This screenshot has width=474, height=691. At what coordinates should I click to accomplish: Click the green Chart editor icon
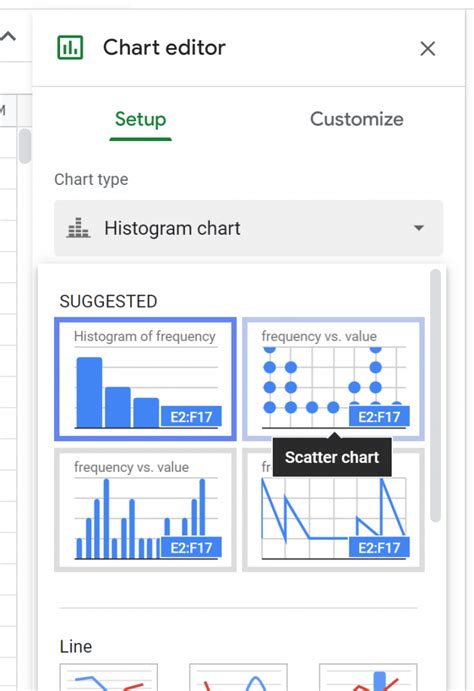[x=70, y=48]
